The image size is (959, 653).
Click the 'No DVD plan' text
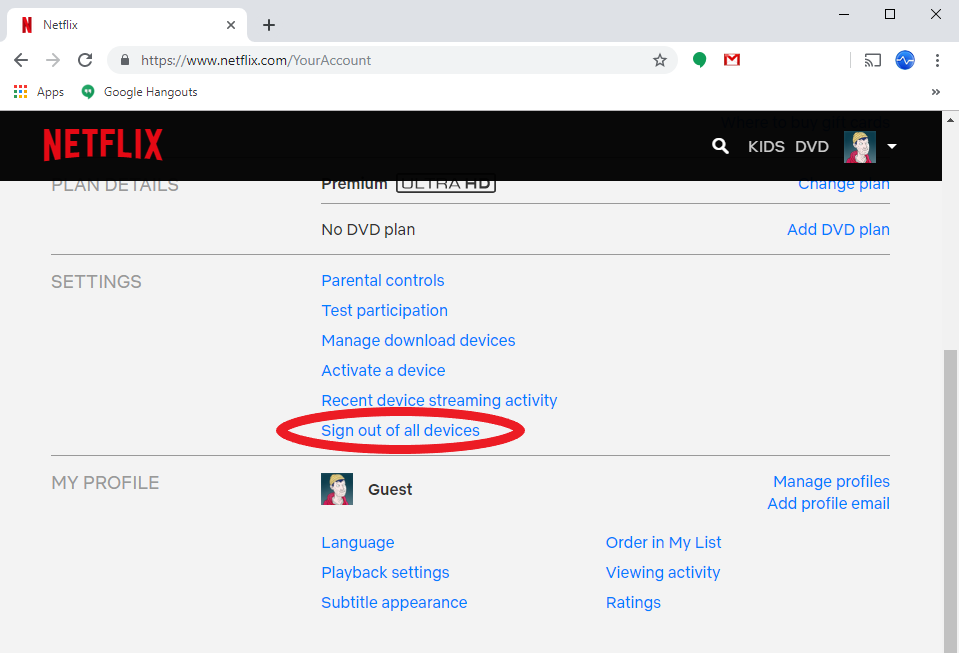[368, 229]
